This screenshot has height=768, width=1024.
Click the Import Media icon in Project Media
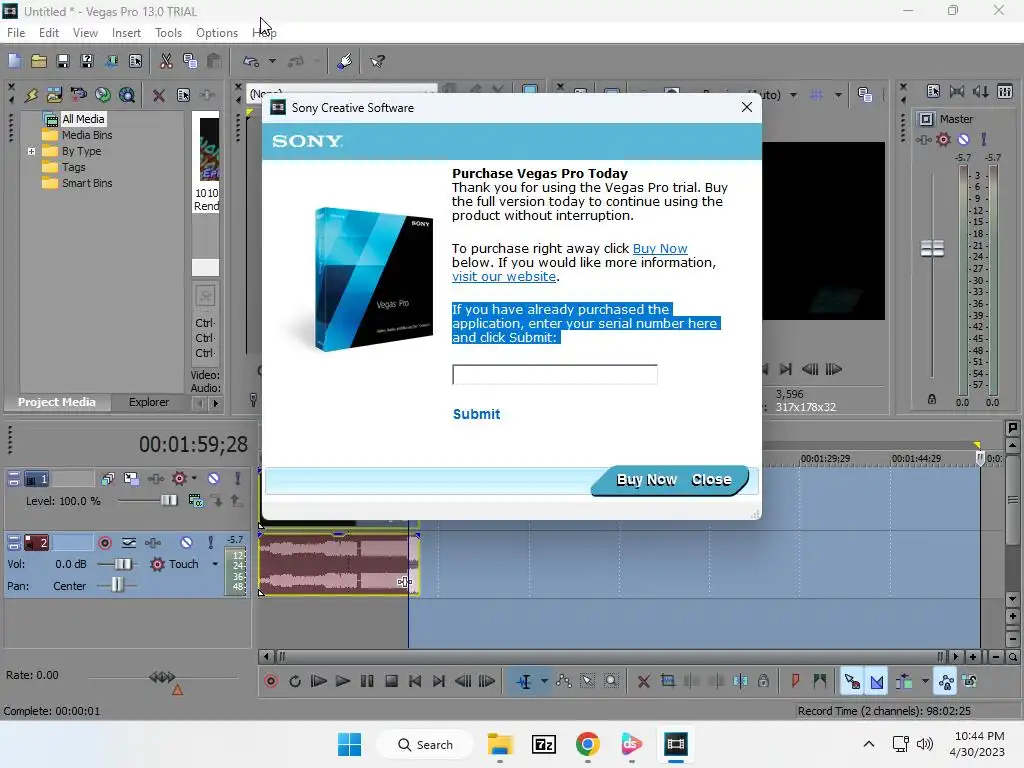click(54, 95)
